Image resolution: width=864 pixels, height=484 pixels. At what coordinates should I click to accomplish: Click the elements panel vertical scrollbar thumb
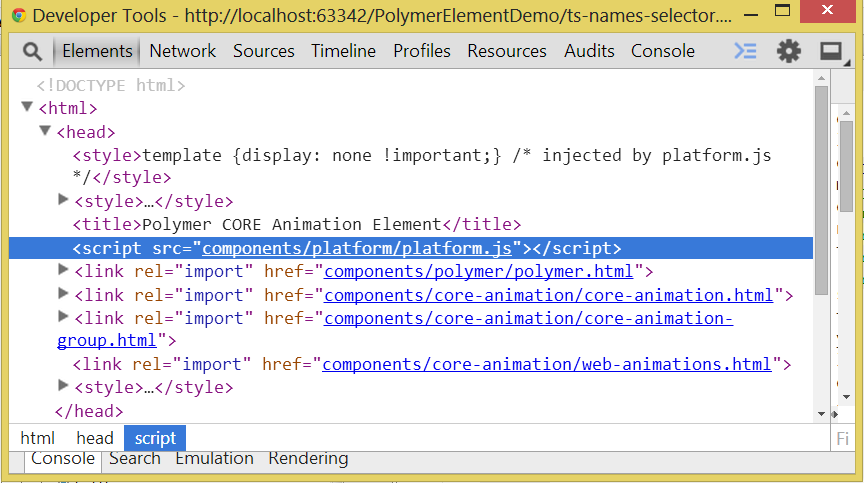pyautogui.click(x=821, y=190)
